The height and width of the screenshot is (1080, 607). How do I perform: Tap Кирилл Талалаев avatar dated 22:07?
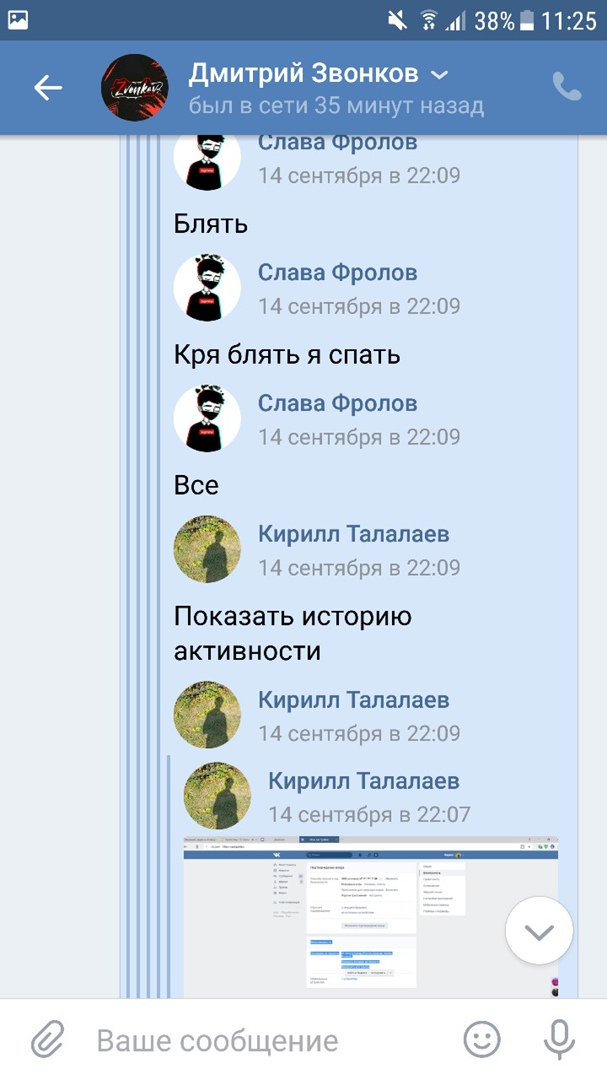(x=217, y=796)
